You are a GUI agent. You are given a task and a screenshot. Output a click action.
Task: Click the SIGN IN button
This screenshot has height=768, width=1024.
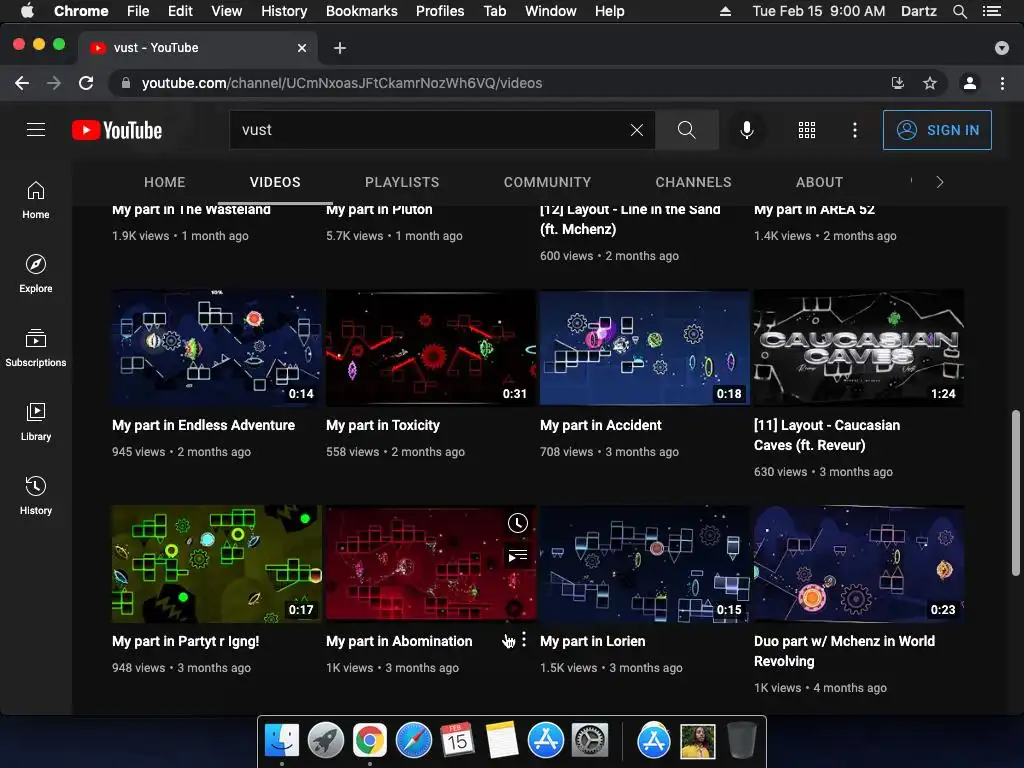(937, 130)
